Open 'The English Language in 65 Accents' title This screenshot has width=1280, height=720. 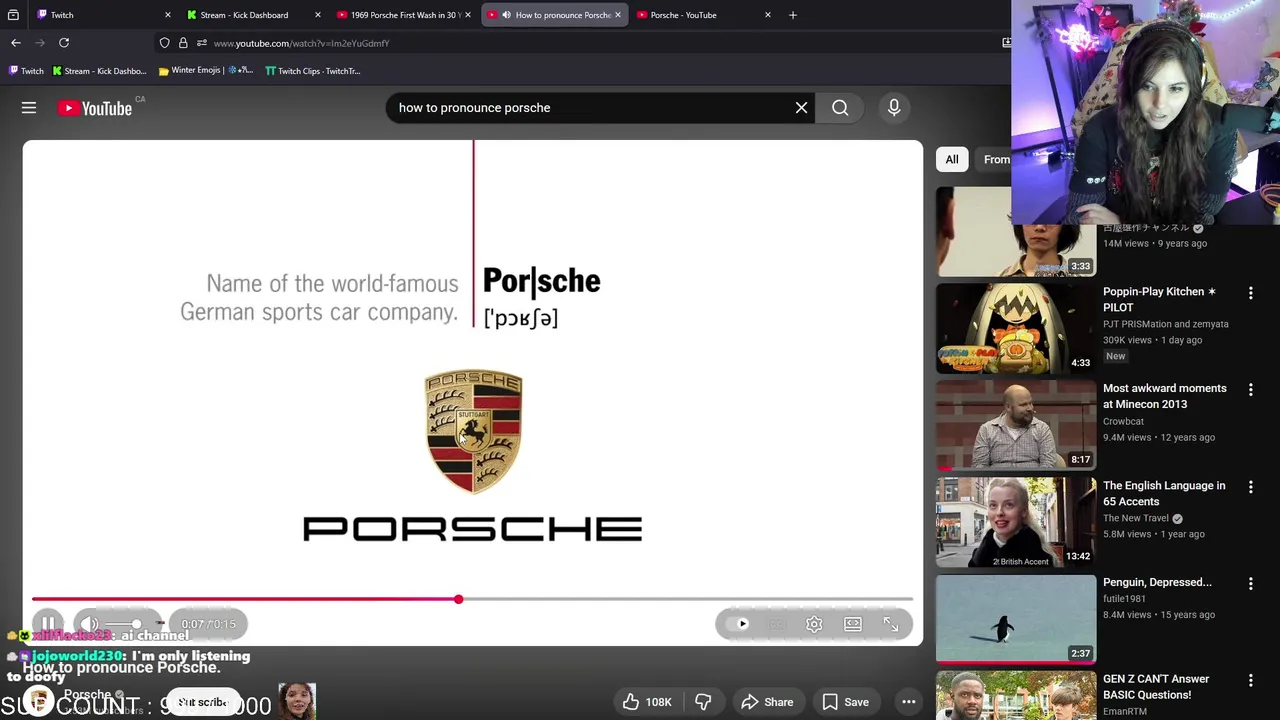1164,493
